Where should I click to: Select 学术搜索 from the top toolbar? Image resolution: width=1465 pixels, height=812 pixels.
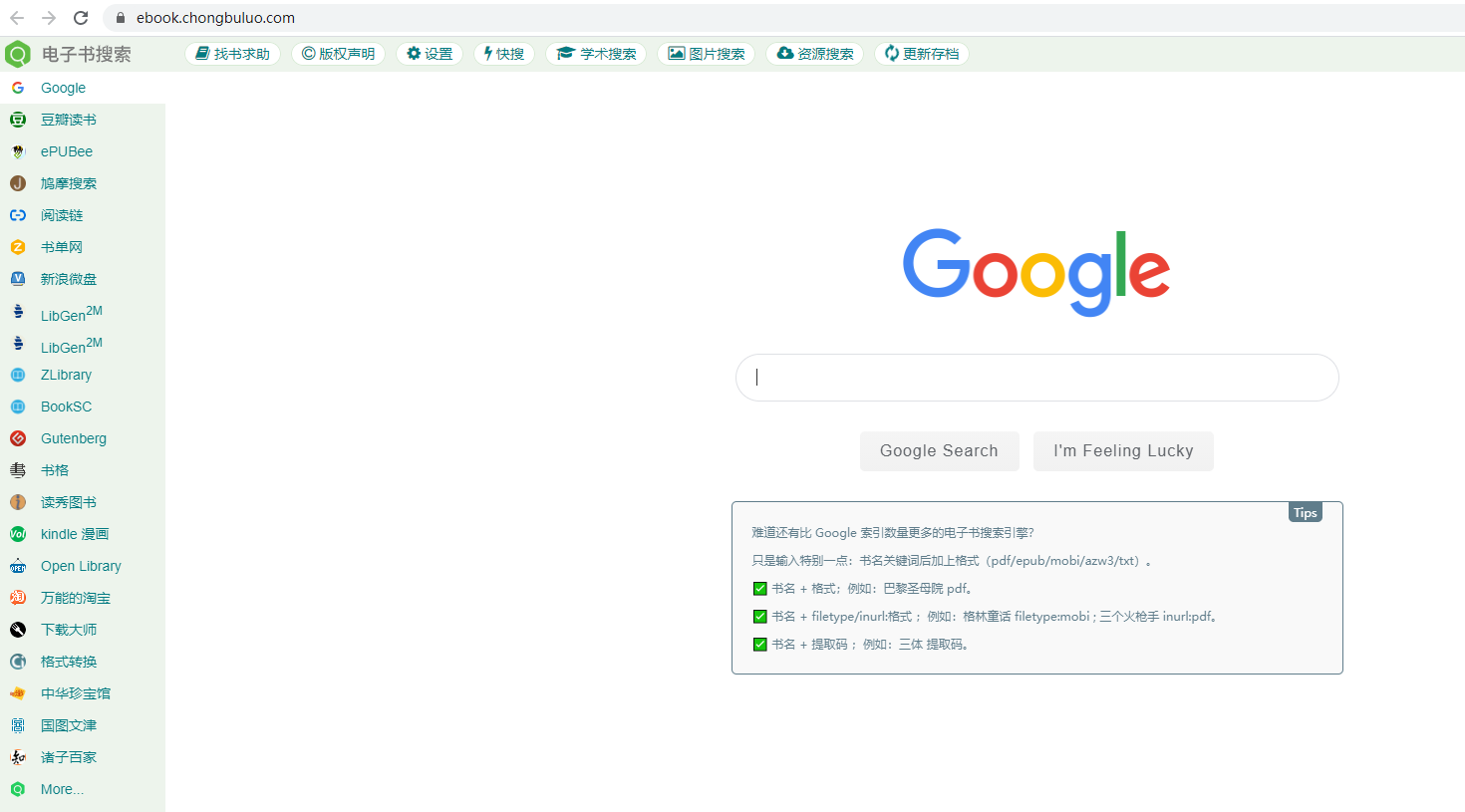596,53
